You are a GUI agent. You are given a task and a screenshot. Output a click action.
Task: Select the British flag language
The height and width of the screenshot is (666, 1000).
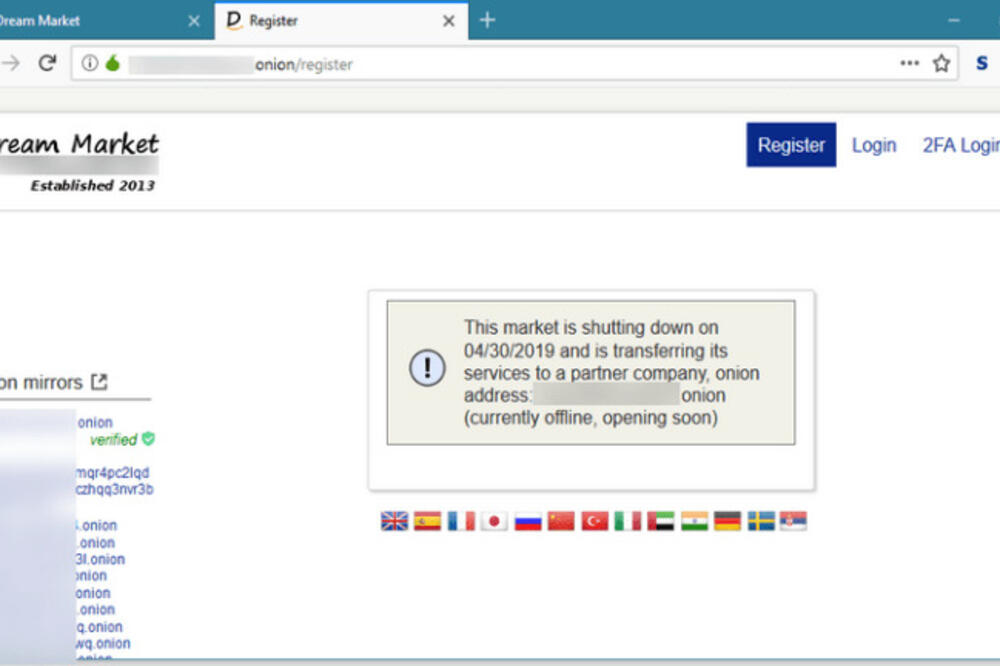click(394, 521)
